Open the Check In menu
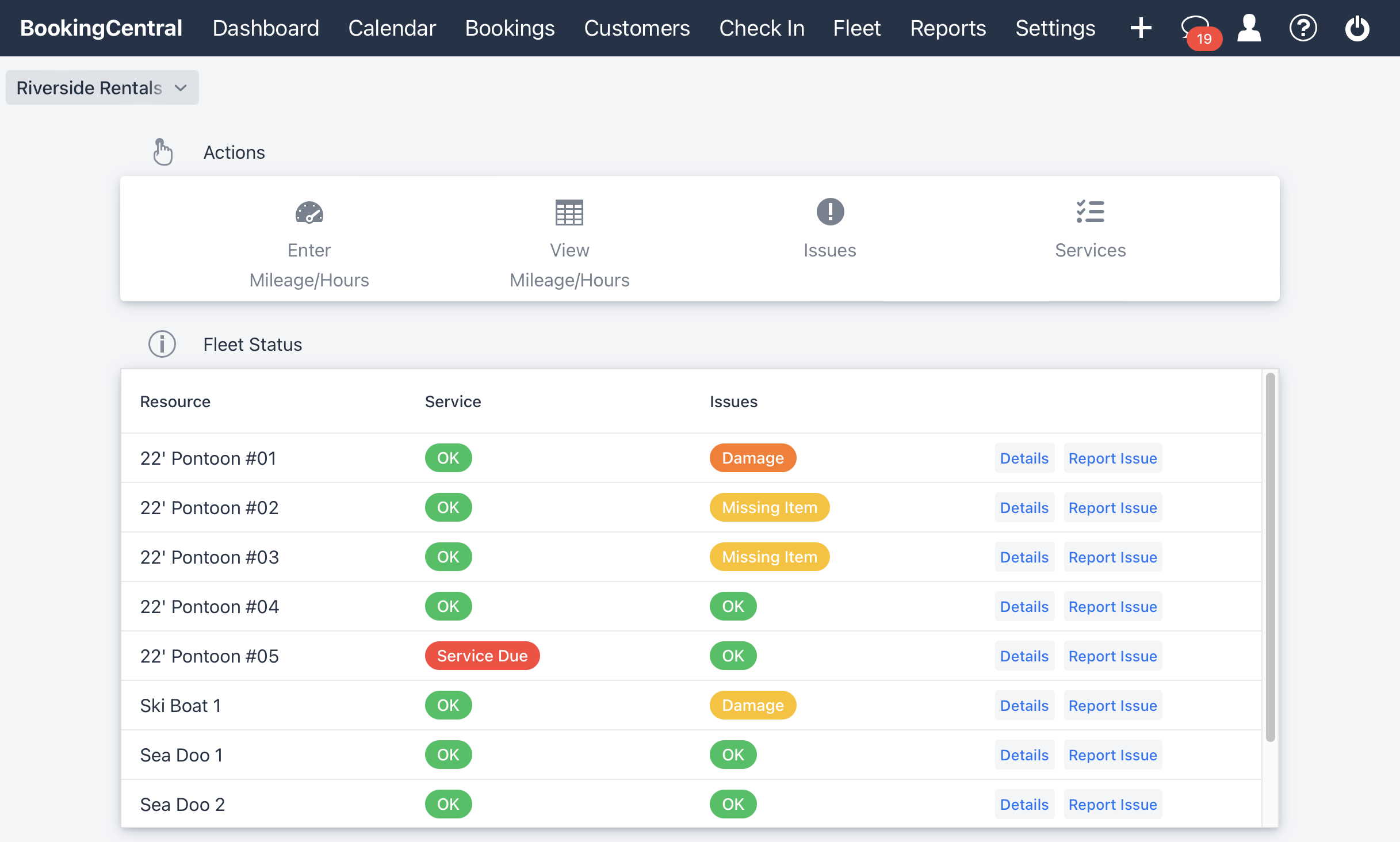The height and width of the screenshot is (842, 1400). pyautogui.click(x=762, y=28)
